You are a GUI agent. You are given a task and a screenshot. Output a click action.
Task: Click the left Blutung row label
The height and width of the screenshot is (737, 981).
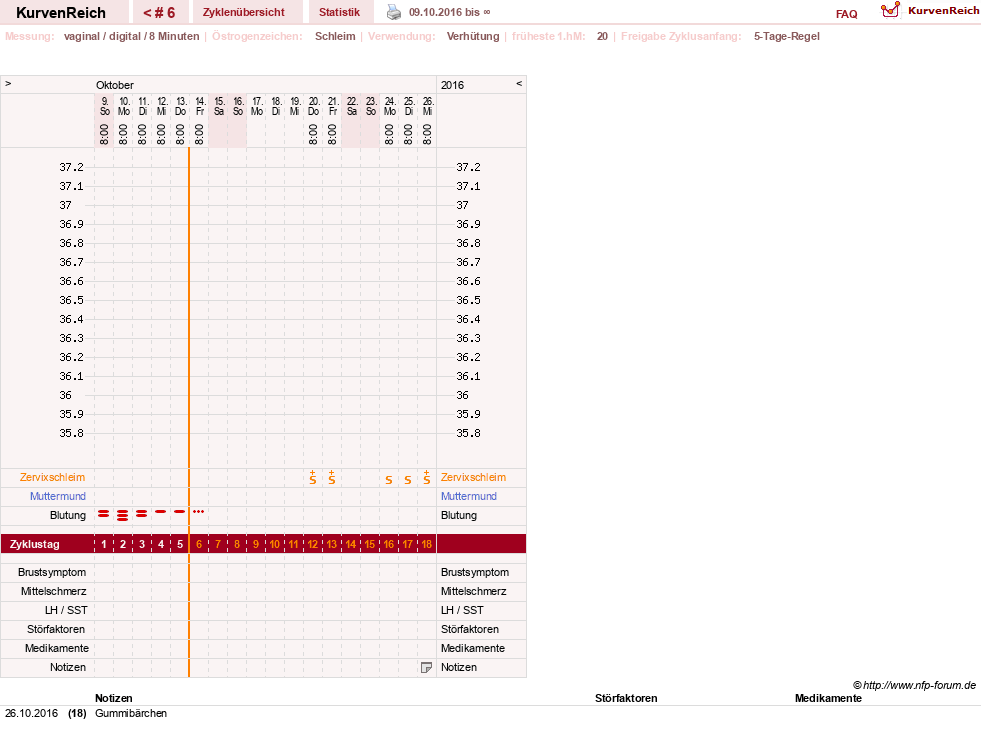tap(68, 516)
